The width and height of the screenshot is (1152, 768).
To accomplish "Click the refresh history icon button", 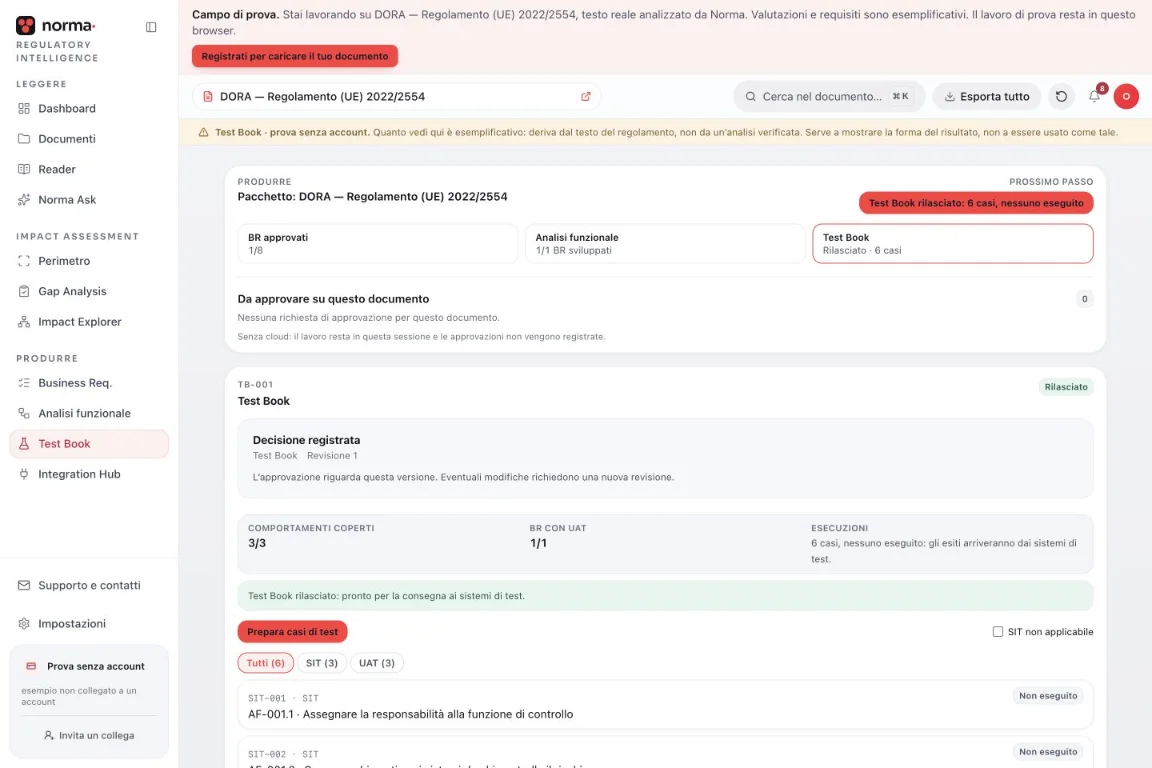I will click(1061, 97).
